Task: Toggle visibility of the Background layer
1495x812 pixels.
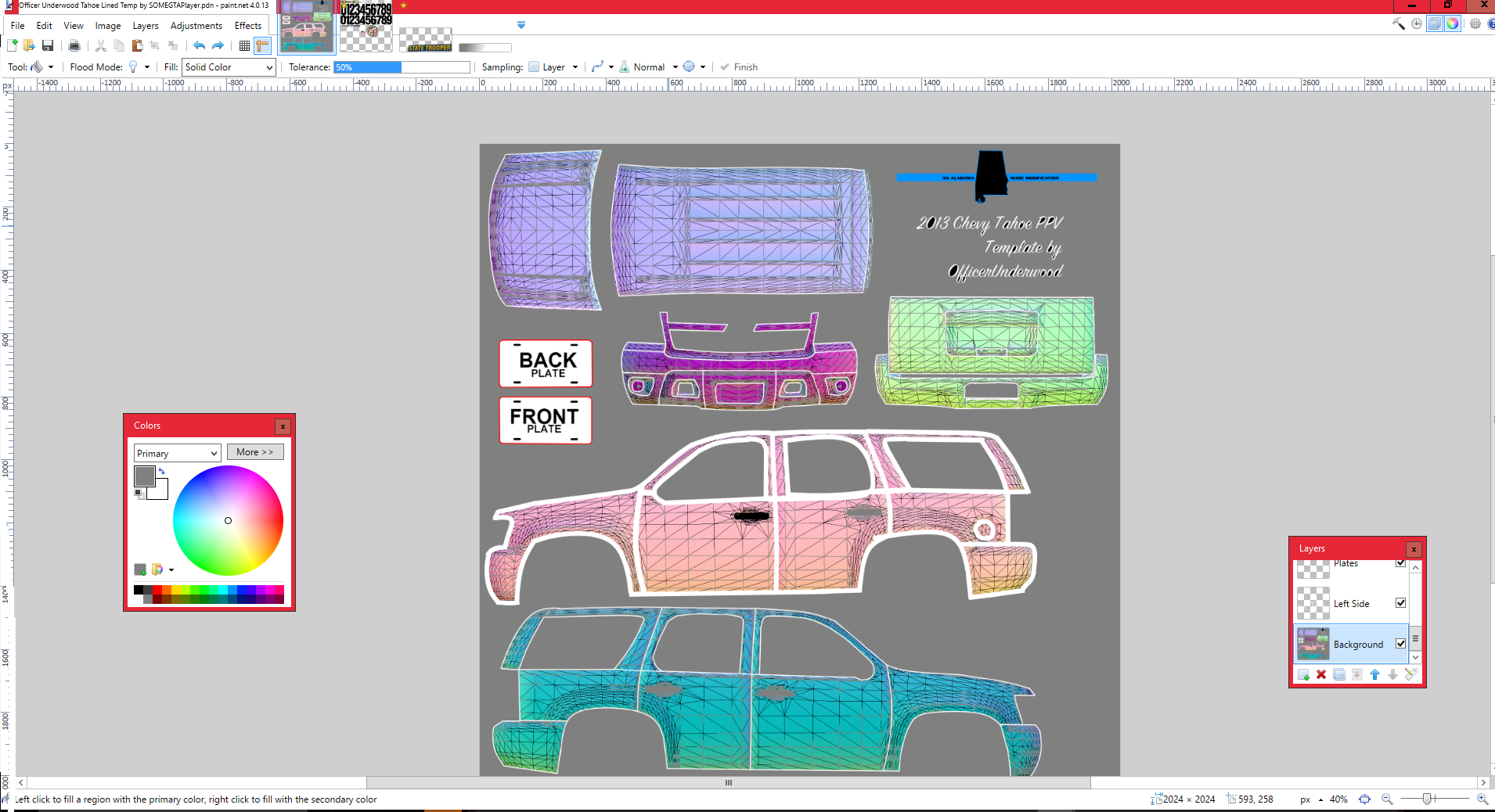Action: click(x=1400, y=644)
